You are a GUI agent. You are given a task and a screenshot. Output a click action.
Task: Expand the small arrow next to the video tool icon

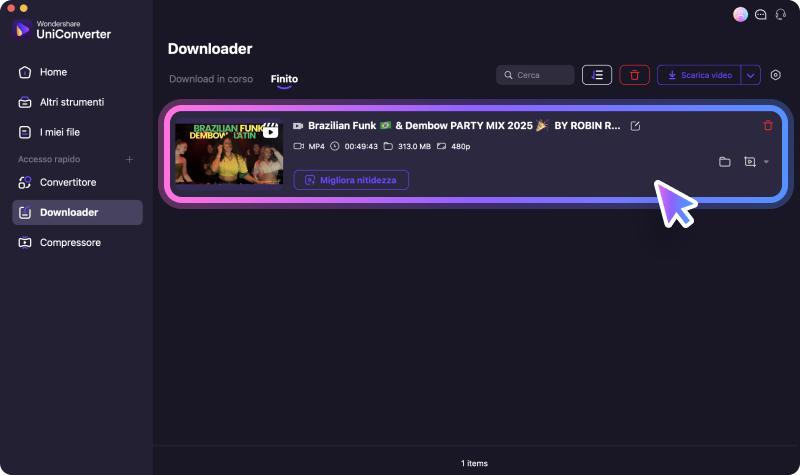pos(766,162)
